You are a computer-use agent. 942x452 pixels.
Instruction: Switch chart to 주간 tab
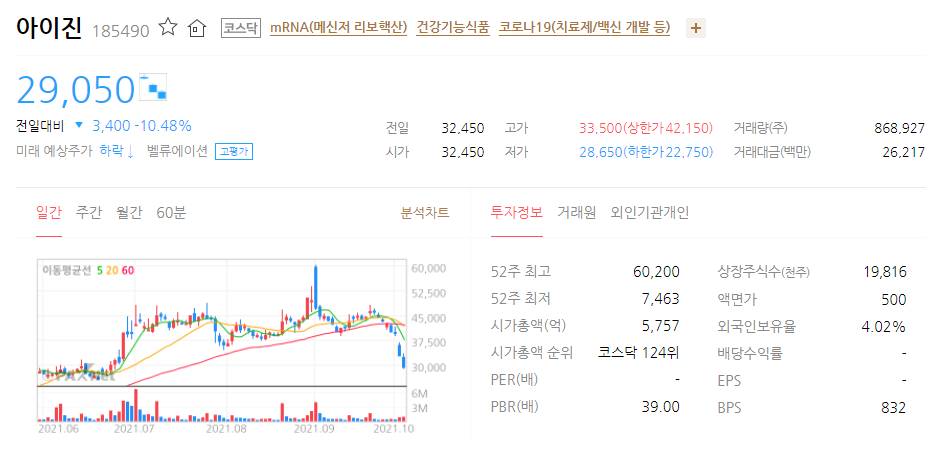pyautogui.click(x=89, y=212)
